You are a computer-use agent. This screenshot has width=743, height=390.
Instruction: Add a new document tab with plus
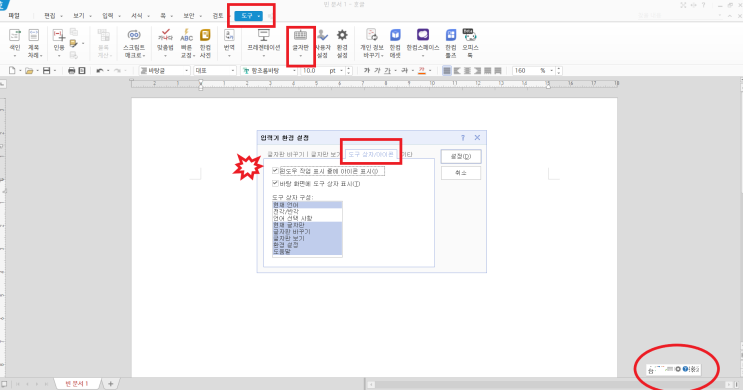tap(110, 383)
